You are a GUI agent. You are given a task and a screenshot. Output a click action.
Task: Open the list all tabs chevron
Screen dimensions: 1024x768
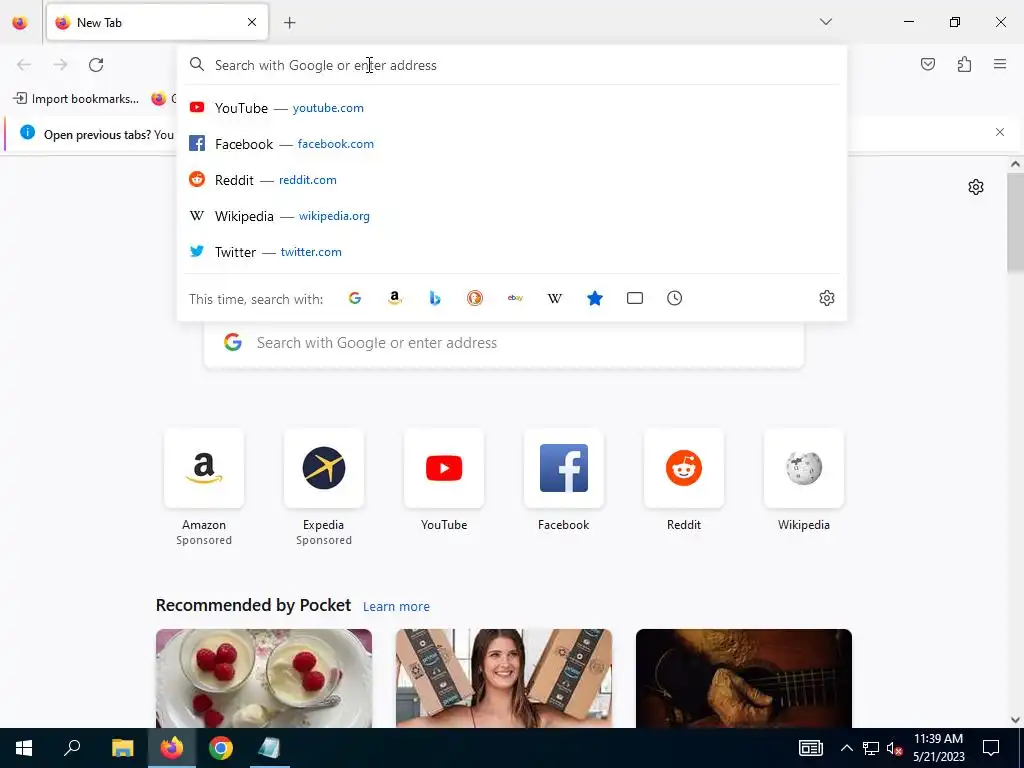coord(825,22)
